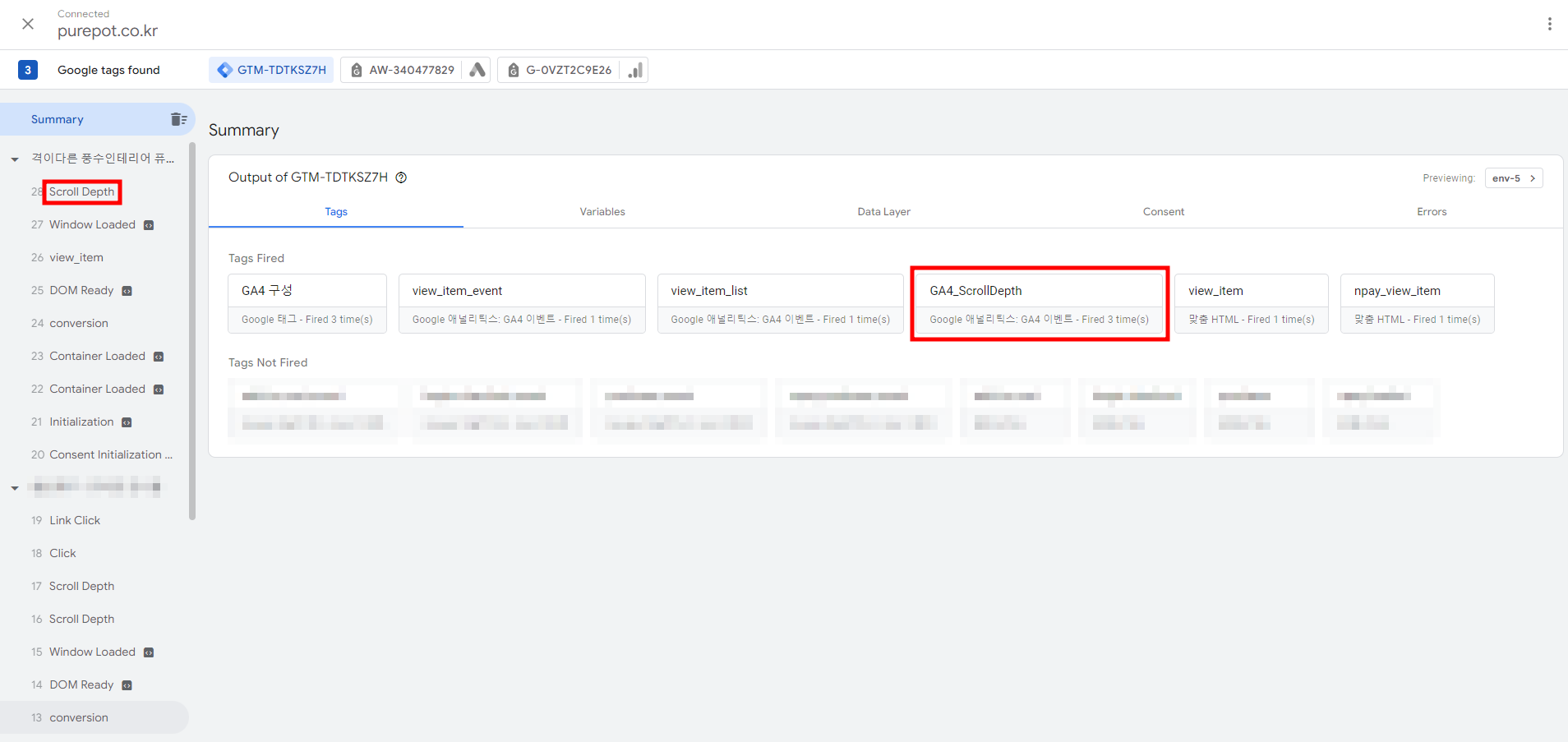Select event 19 Link Click

pyautogui.click(x=75, y=520)
